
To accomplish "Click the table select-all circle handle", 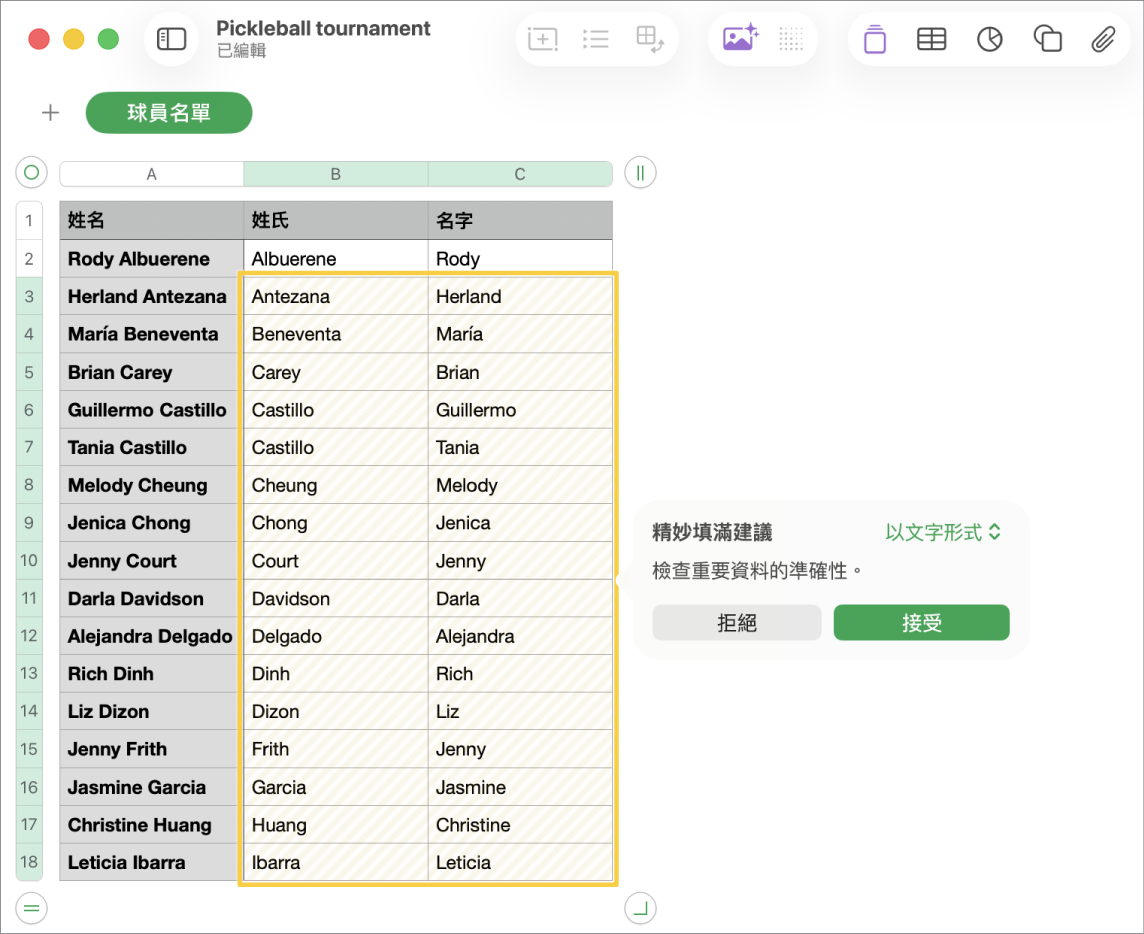I will click(31, 173).
